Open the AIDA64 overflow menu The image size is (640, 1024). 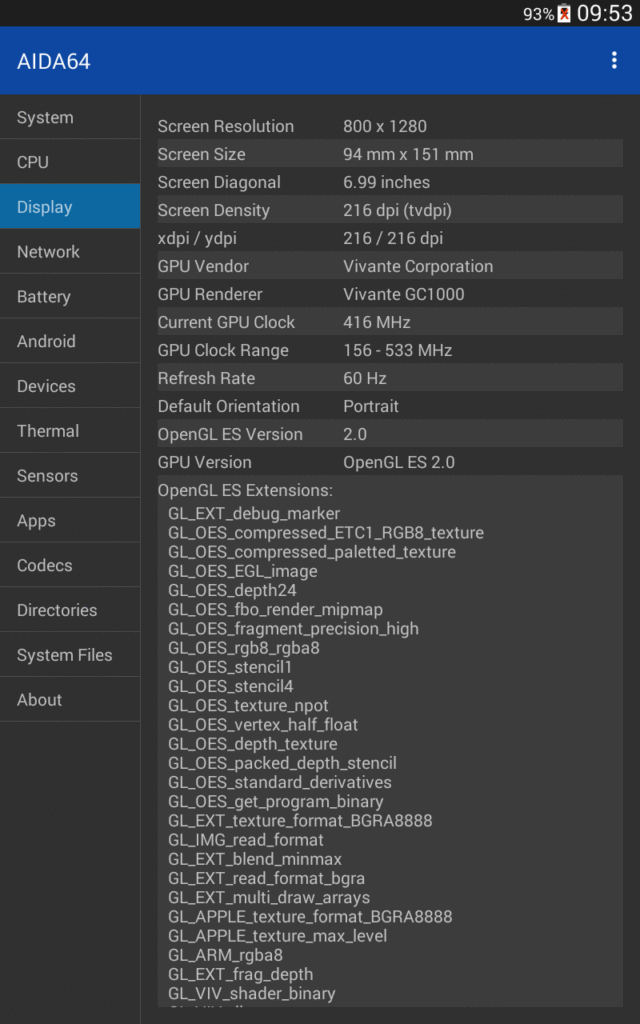(614, 60)
